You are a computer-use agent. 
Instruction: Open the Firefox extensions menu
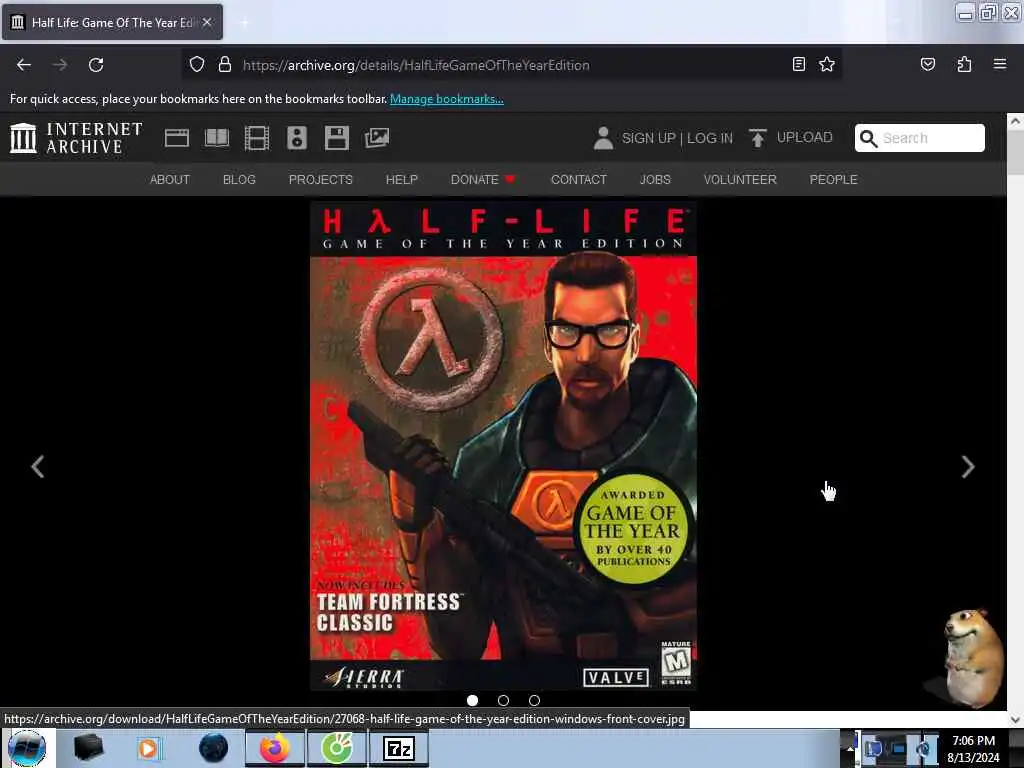pyautogui.click(x=964, y=65)
